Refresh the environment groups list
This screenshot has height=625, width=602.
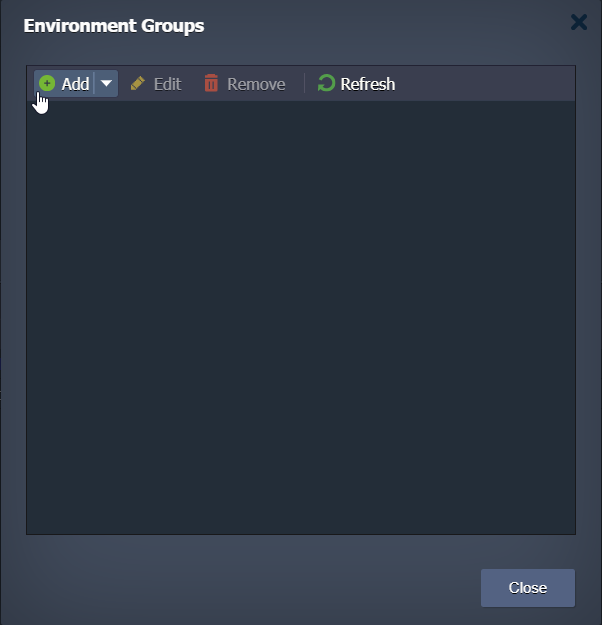pos(356,84)
